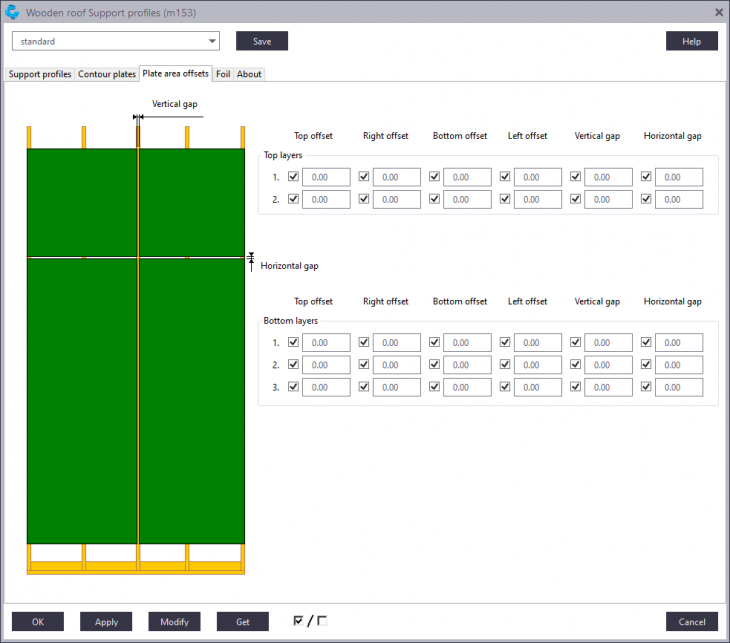
Task: Click the Apply button
Action: point(106,621)
